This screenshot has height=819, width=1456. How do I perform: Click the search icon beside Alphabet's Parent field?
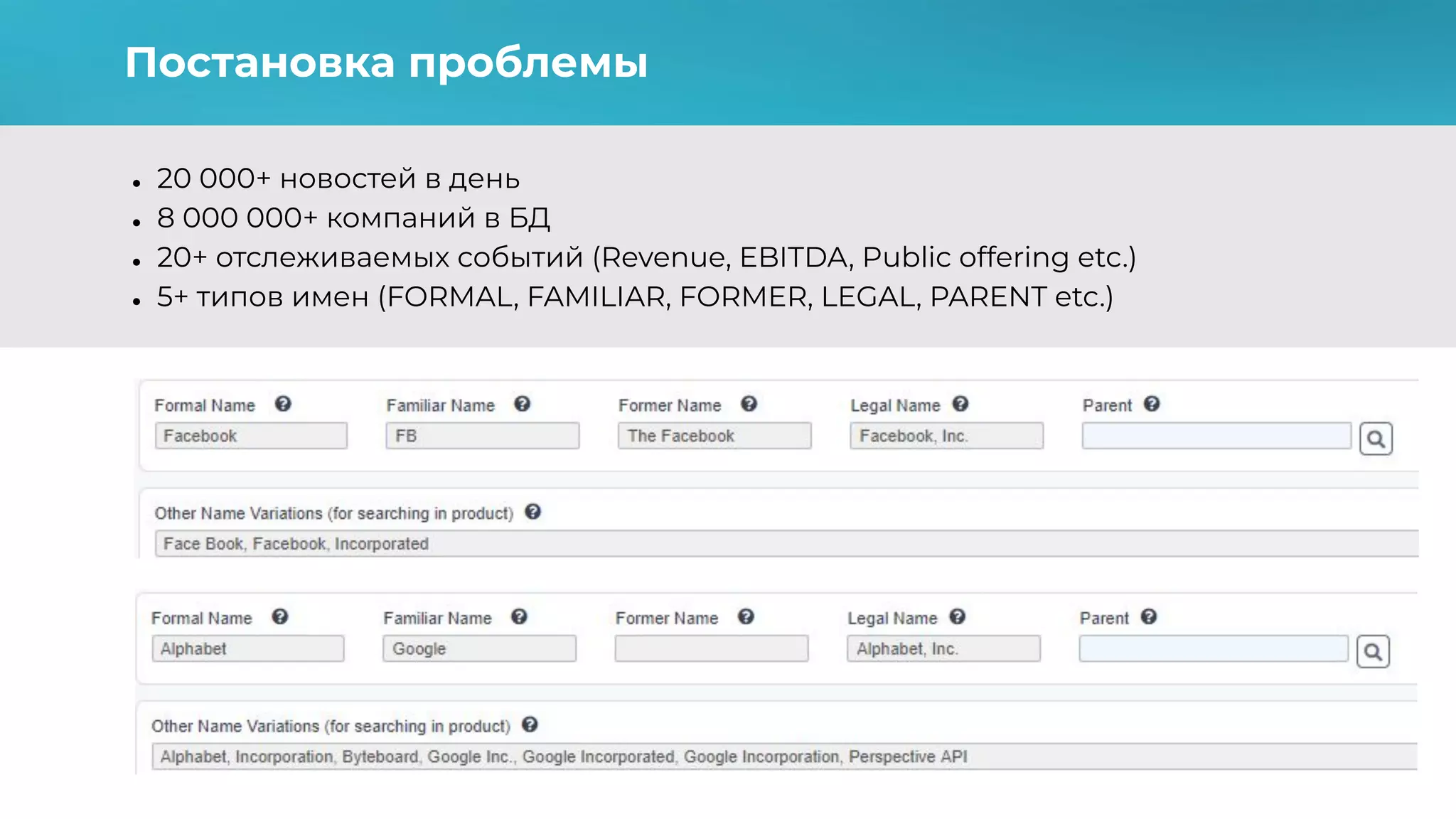coord(1373,651)
